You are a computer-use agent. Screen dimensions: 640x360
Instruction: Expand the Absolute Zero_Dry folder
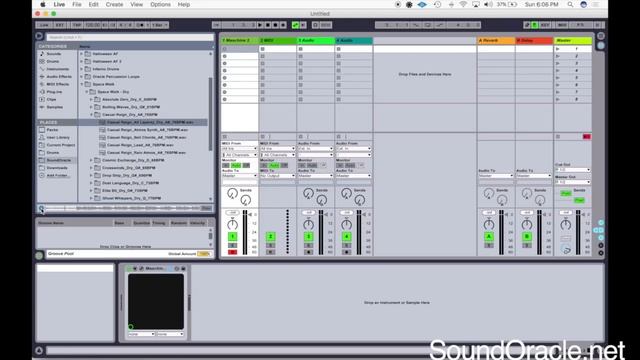coord(91,99)
